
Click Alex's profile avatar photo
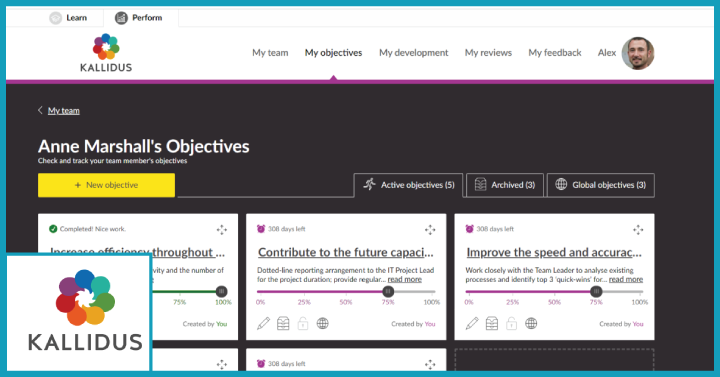pyautogui.click(x=638, y=53)
